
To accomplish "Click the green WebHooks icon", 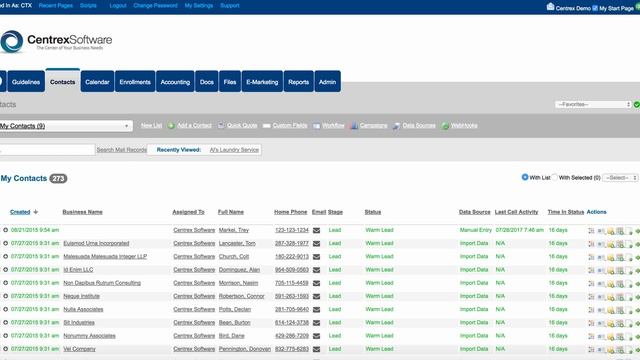I will click(x=445, y=126).
